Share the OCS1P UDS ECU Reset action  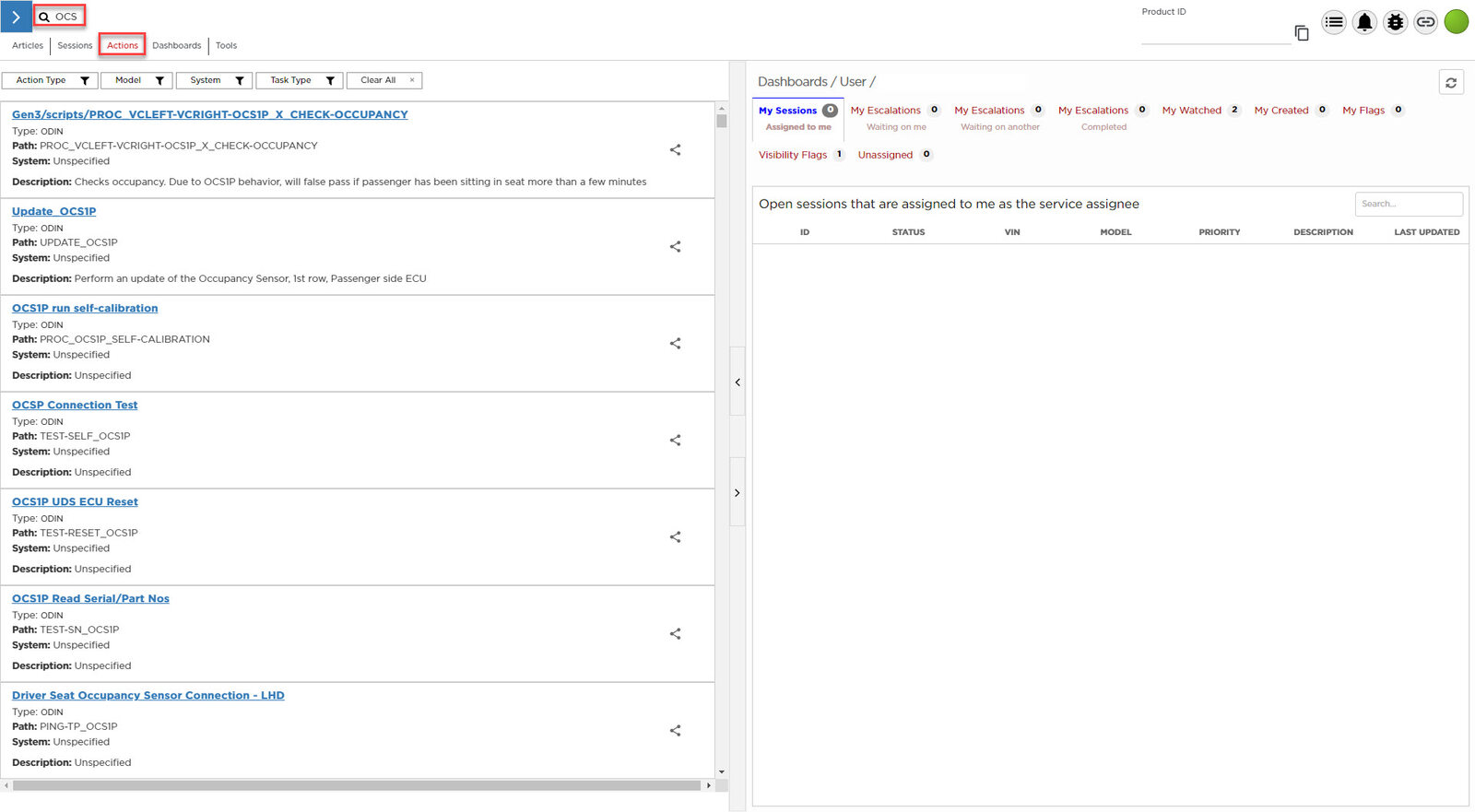tap(675, 537)
